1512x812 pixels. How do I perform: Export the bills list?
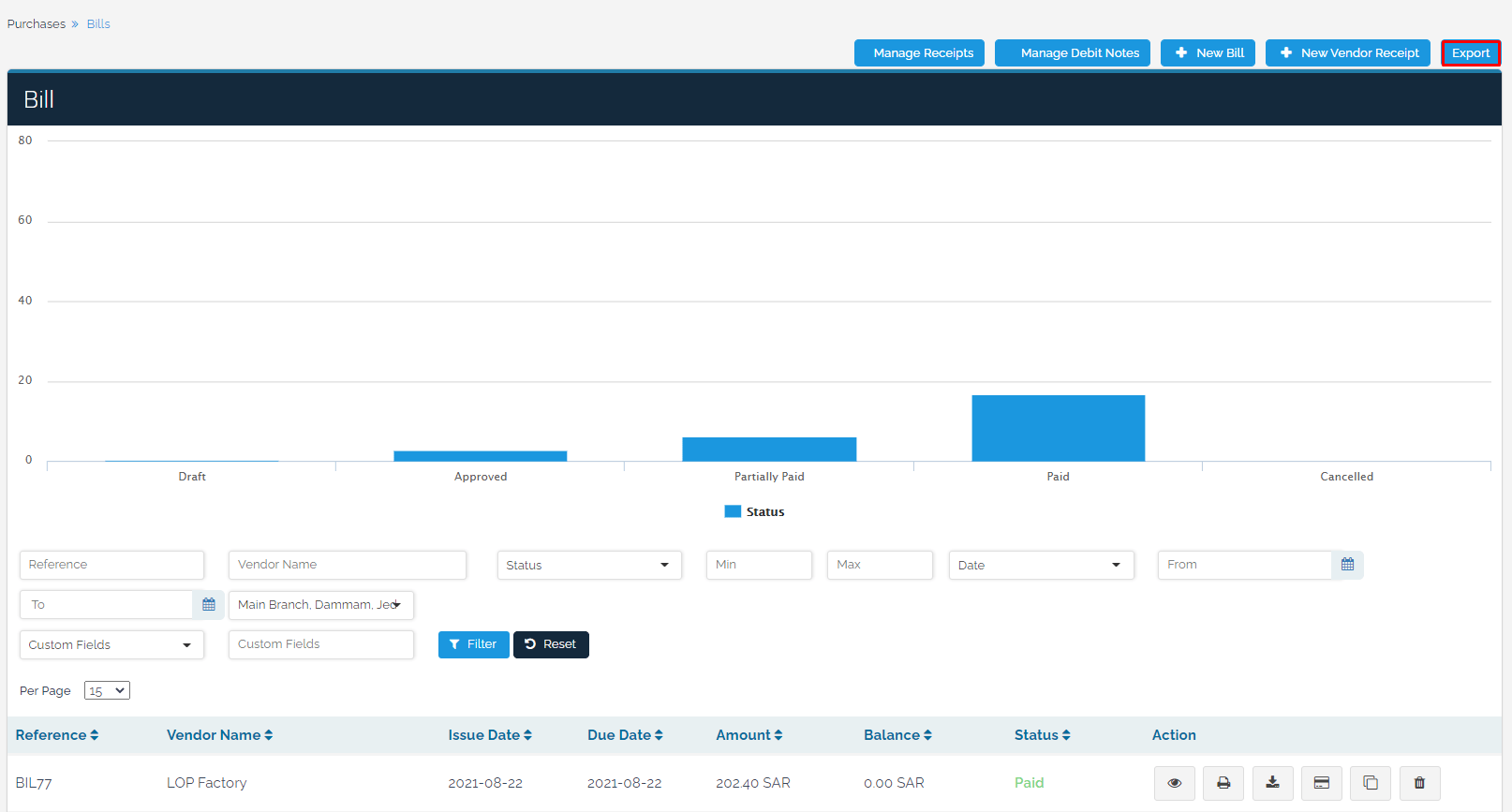(1471, 53)
